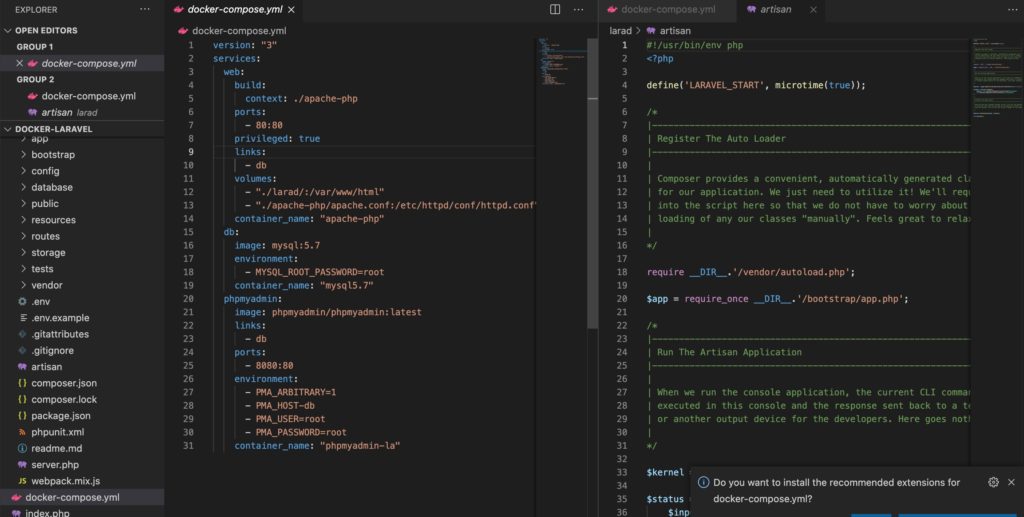The image size is (1024, 517).
Task: Expand the storage folder in the tree
Action: tap(48, 253)
